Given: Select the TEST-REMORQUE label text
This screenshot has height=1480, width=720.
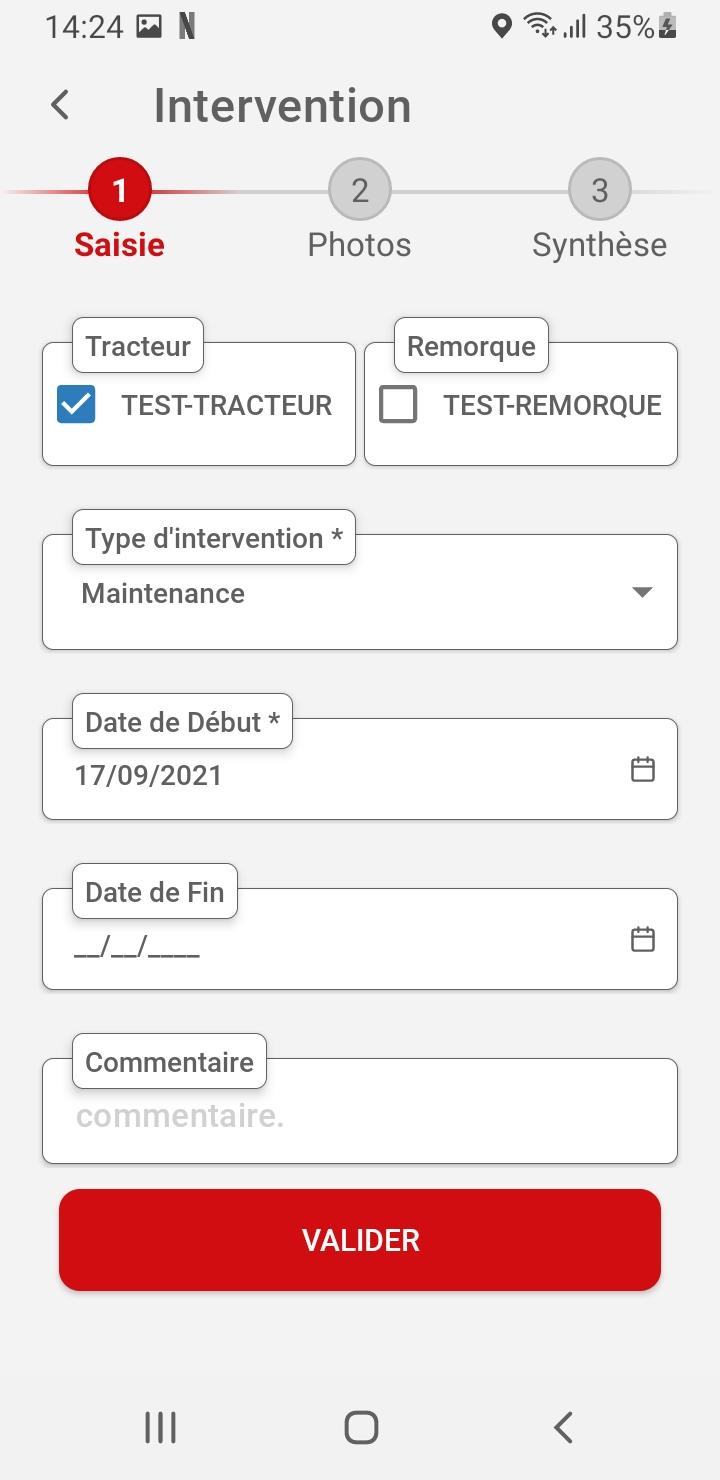Looking at the screenshot, I should click(x=553, y=405).
